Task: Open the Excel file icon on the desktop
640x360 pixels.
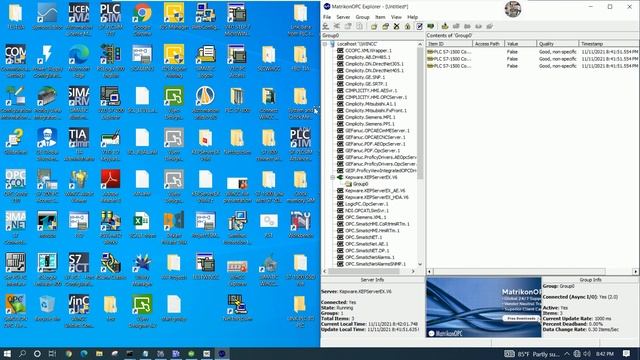Action: pyautogui.click(x=142, y=224)
